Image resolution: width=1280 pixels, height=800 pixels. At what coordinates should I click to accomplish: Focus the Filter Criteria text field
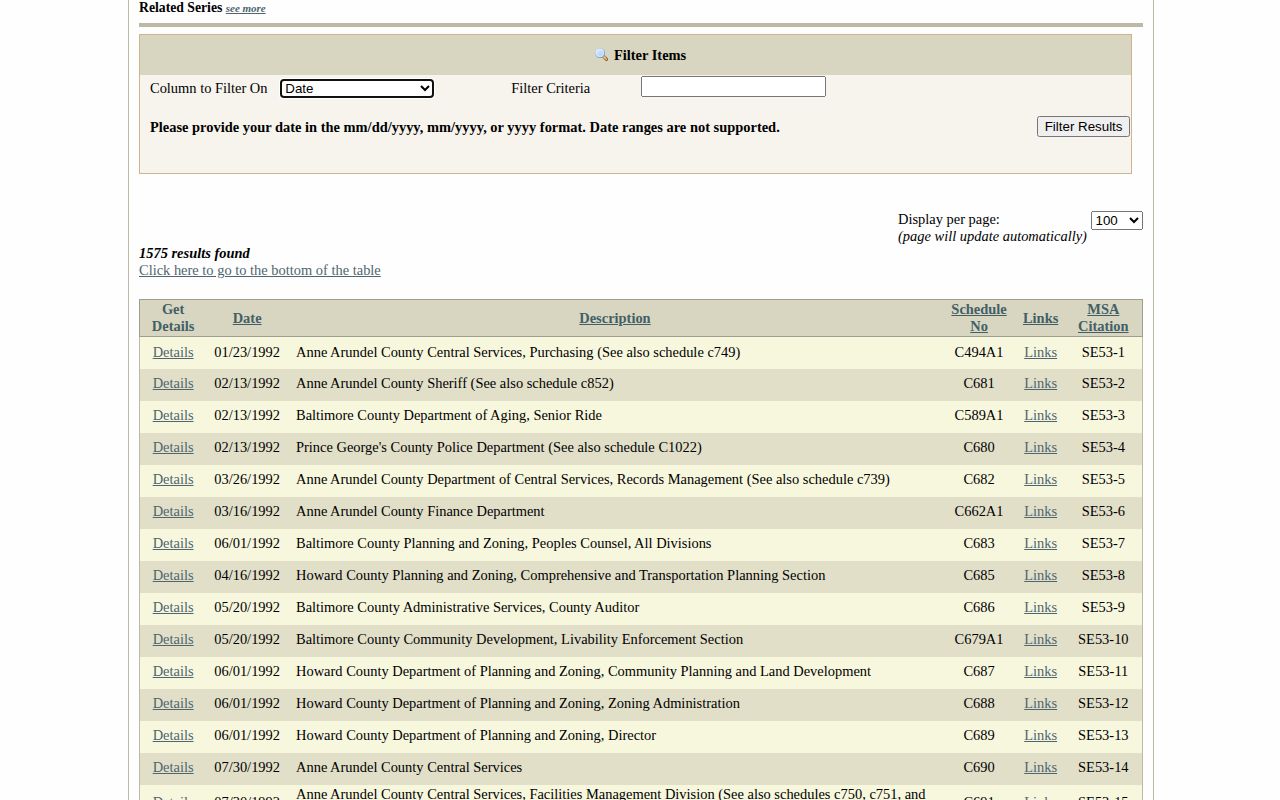[x=733, y=87]
